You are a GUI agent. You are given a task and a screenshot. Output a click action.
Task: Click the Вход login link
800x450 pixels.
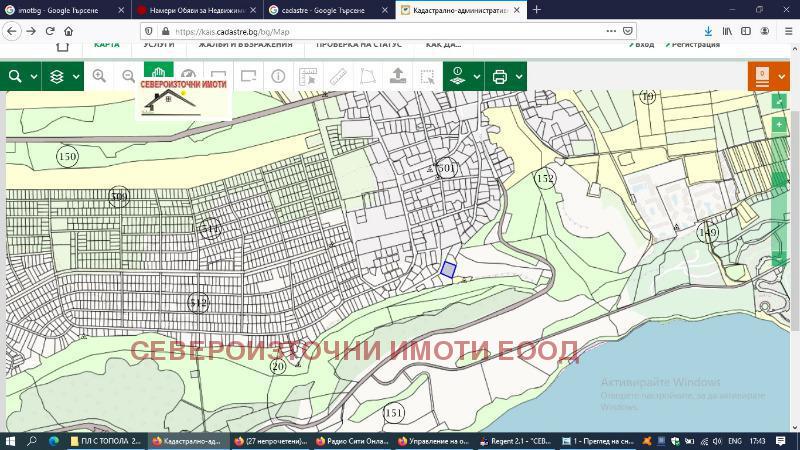[642, 44]
